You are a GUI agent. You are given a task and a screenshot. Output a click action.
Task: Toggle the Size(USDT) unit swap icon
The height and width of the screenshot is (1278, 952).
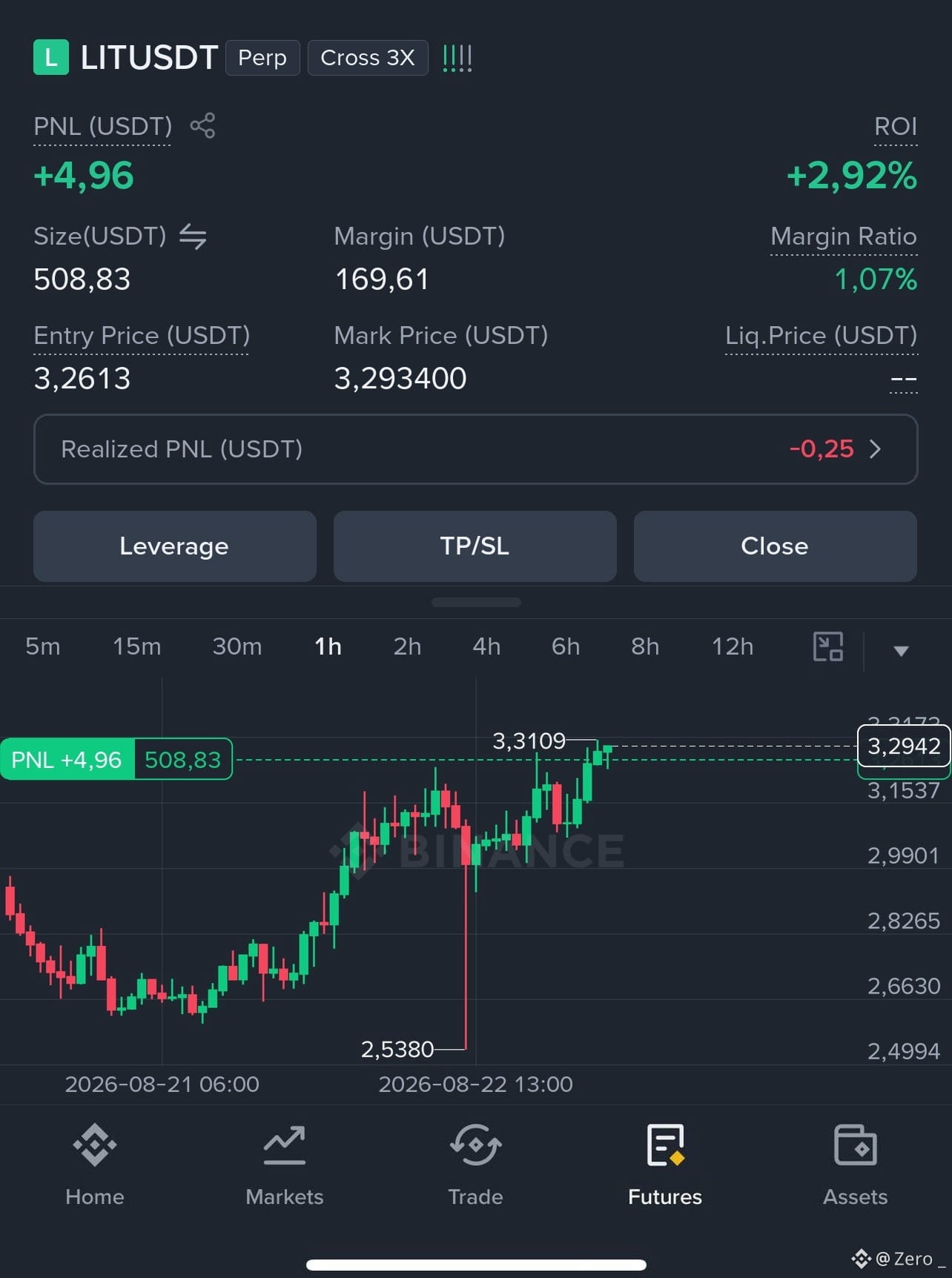193,236
